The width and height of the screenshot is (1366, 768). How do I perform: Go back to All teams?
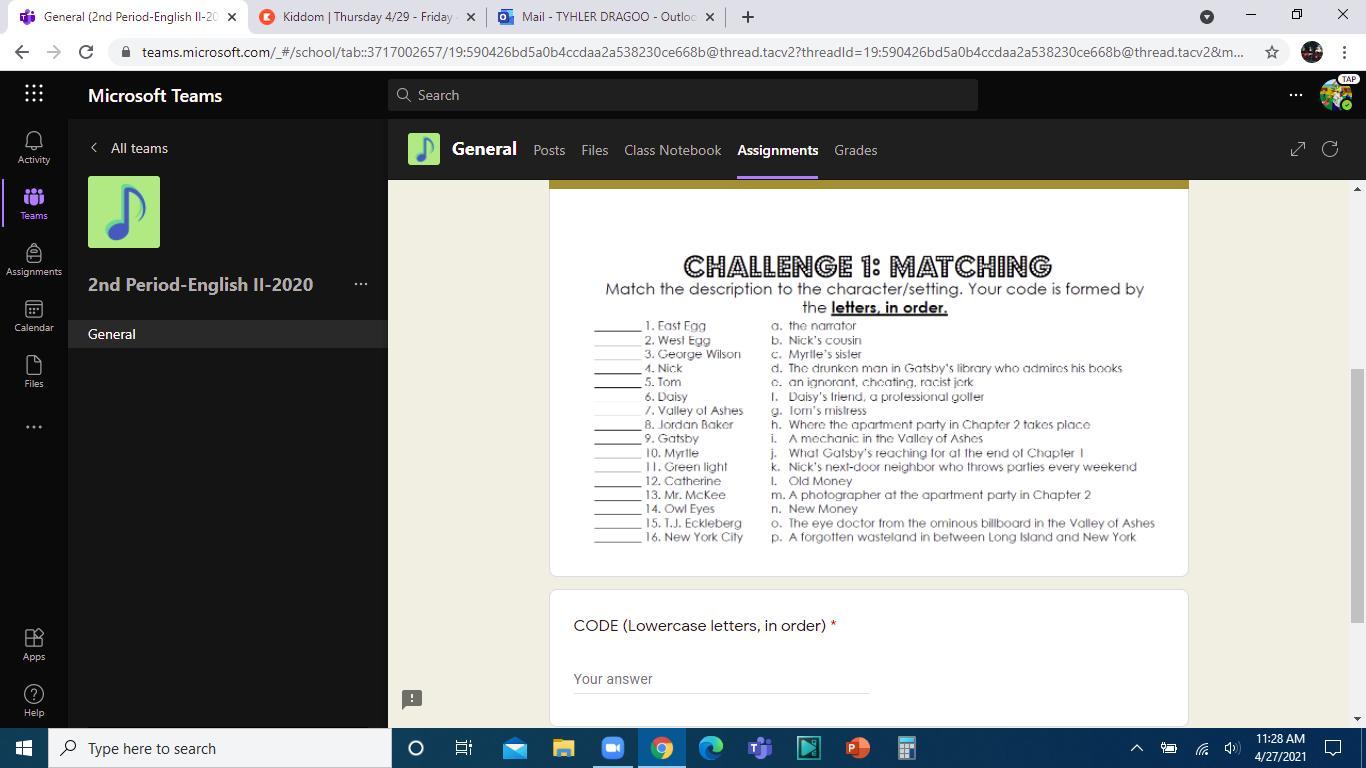point(129,148)
